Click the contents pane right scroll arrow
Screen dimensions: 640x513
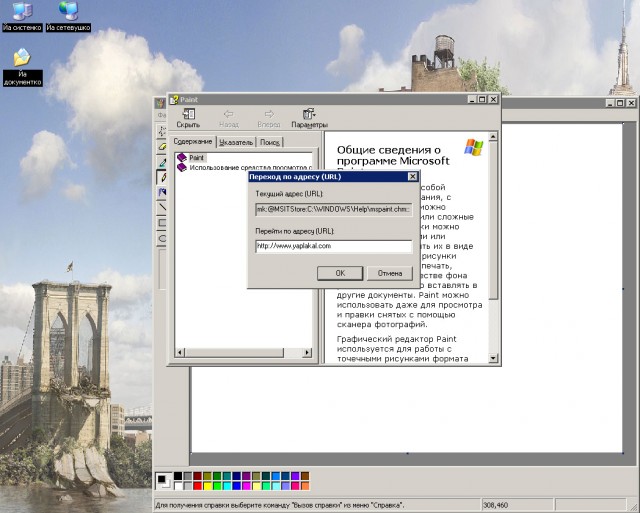coord(308,352)
